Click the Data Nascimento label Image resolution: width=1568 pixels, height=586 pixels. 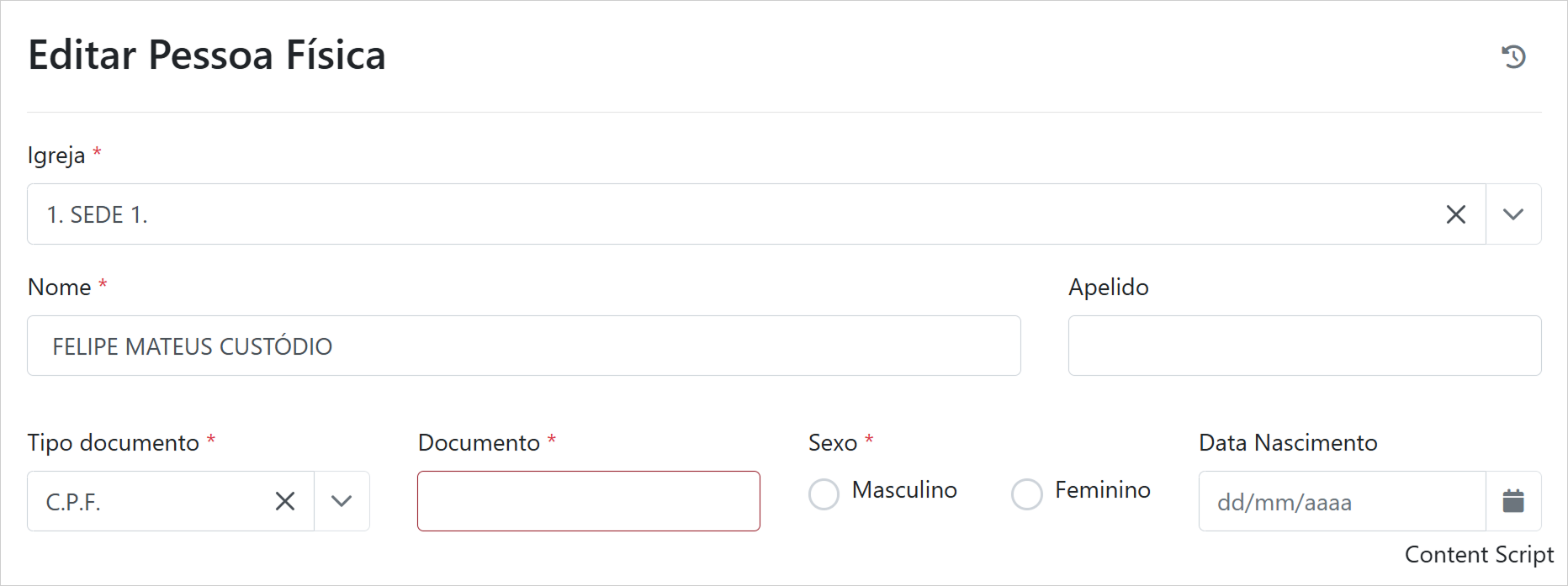[1288, 443]
